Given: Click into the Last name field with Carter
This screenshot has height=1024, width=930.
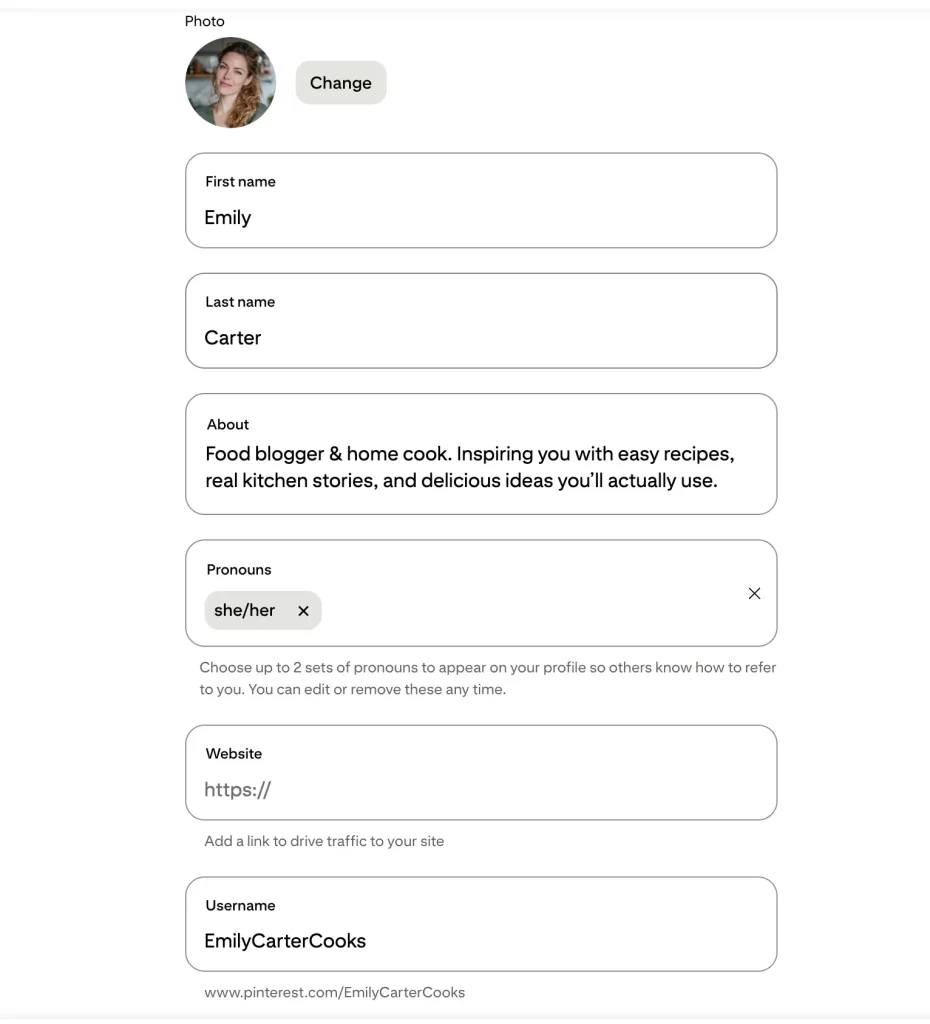Looking at the screenshot, I should point(481,321).
